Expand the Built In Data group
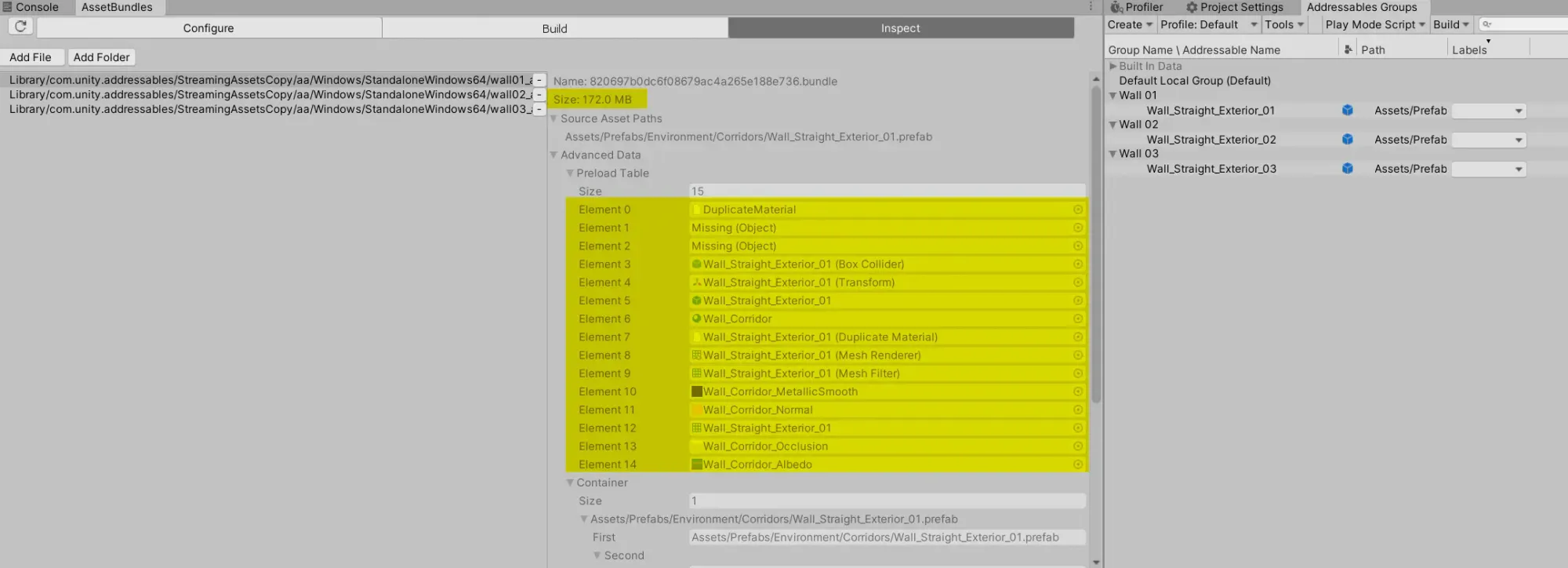 tap(1112, 67)
